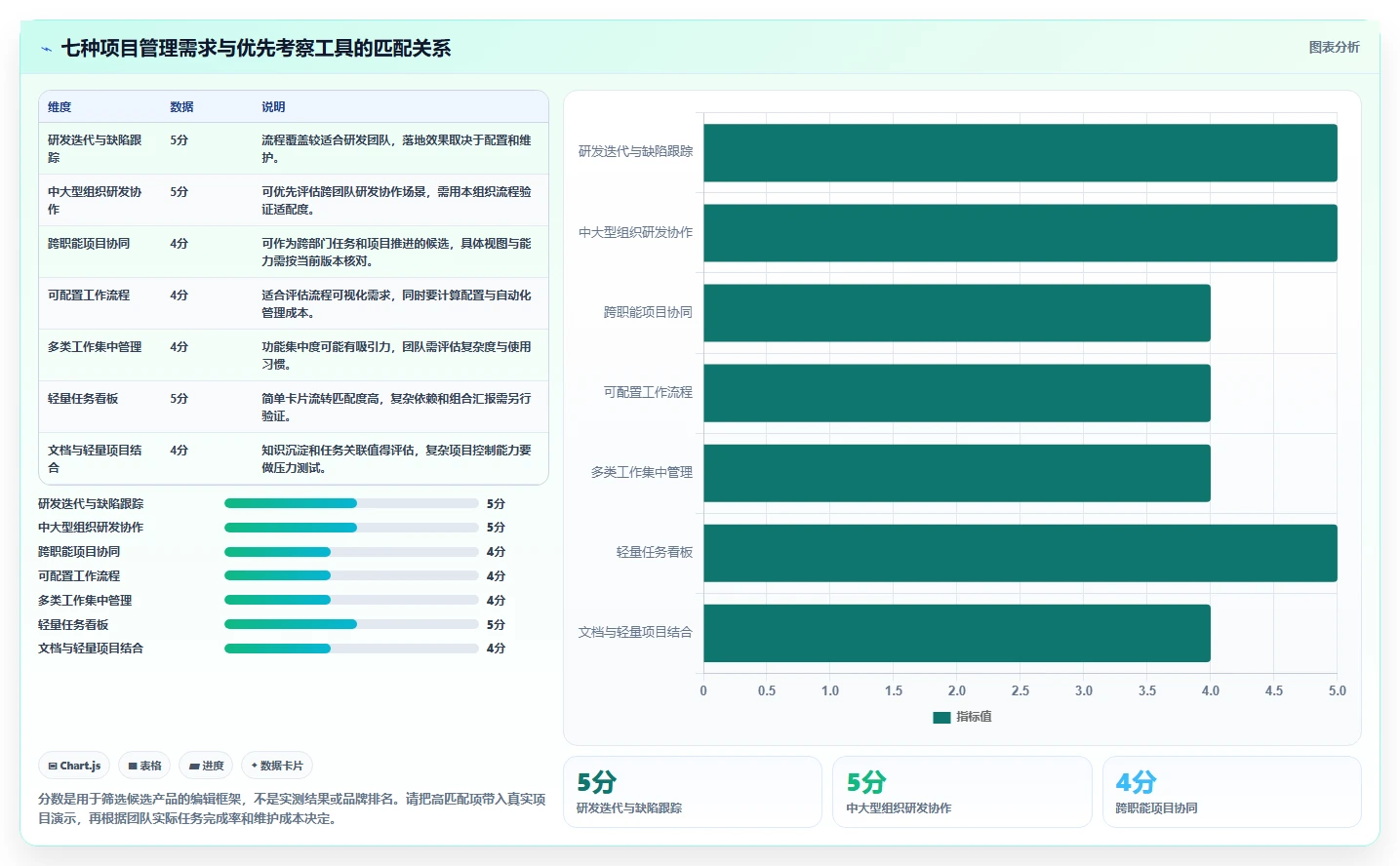
Task: Click the 数据 column header
Action: point(181,107)
